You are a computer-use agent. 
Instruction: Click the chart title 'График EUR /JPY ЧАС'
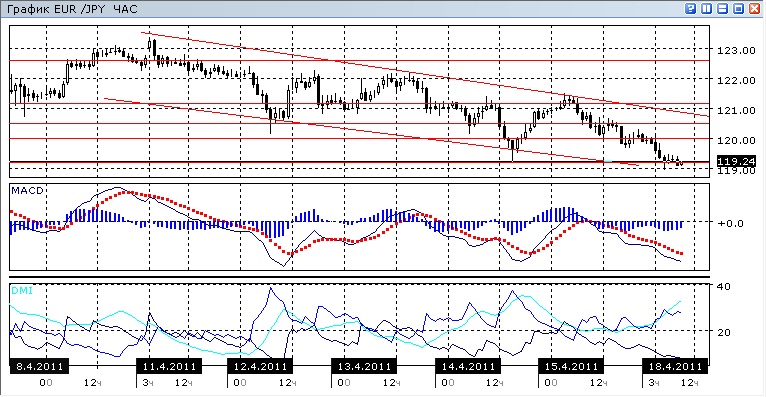point(72,9)
